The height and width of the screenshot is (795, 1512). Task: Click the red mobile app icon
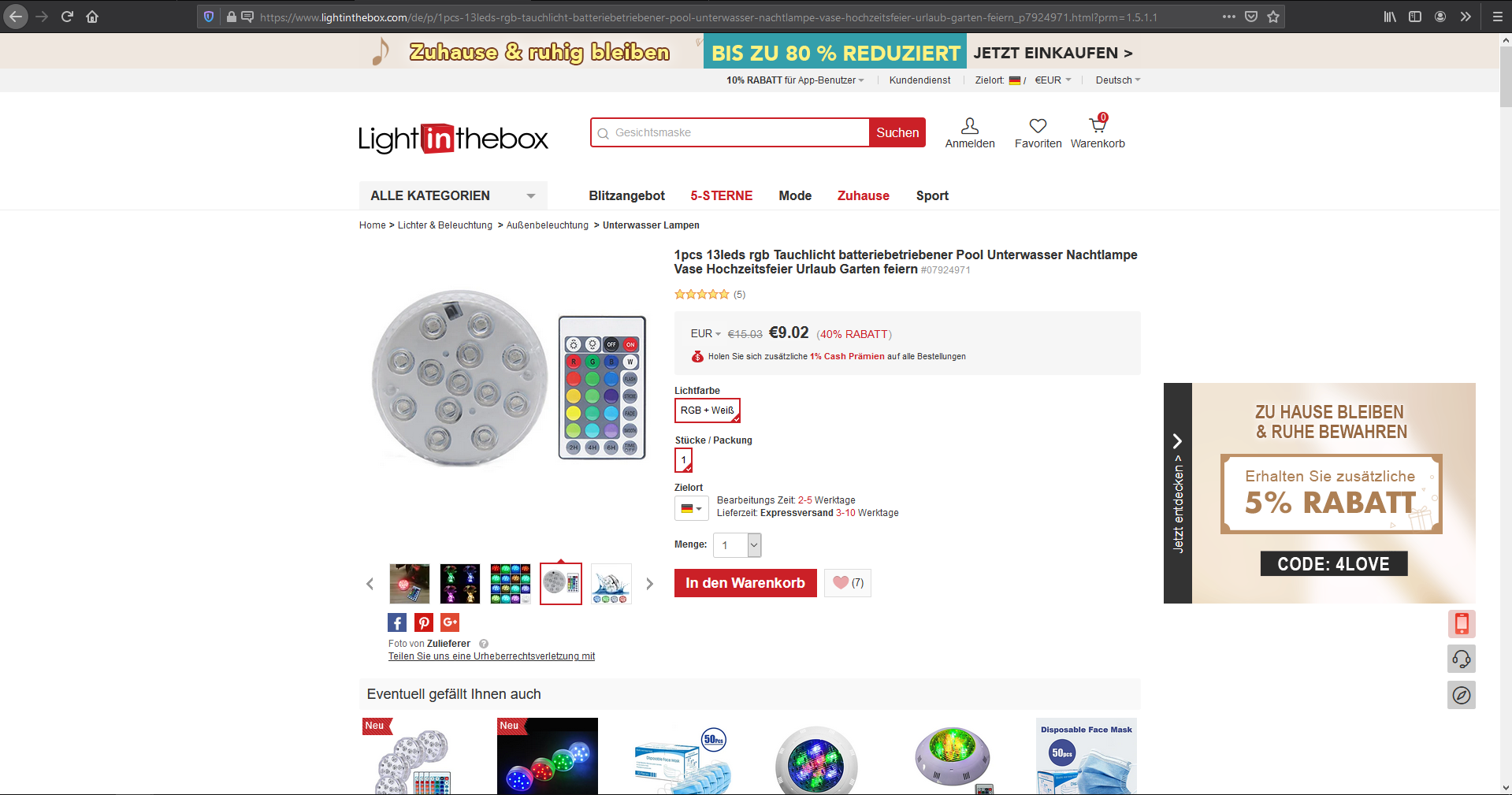[1462, 624]
